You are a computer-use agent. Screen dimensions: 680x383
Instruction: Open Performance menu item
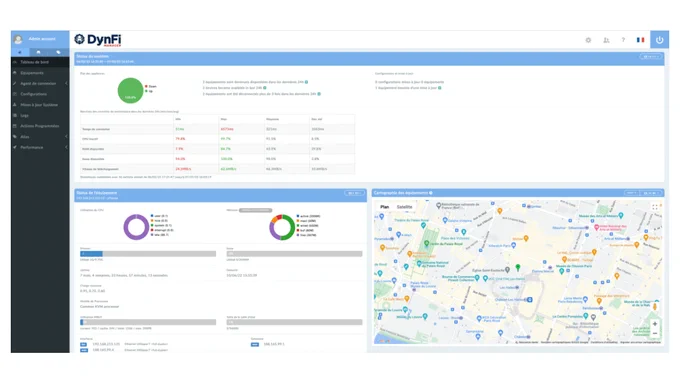pos(40,147)
